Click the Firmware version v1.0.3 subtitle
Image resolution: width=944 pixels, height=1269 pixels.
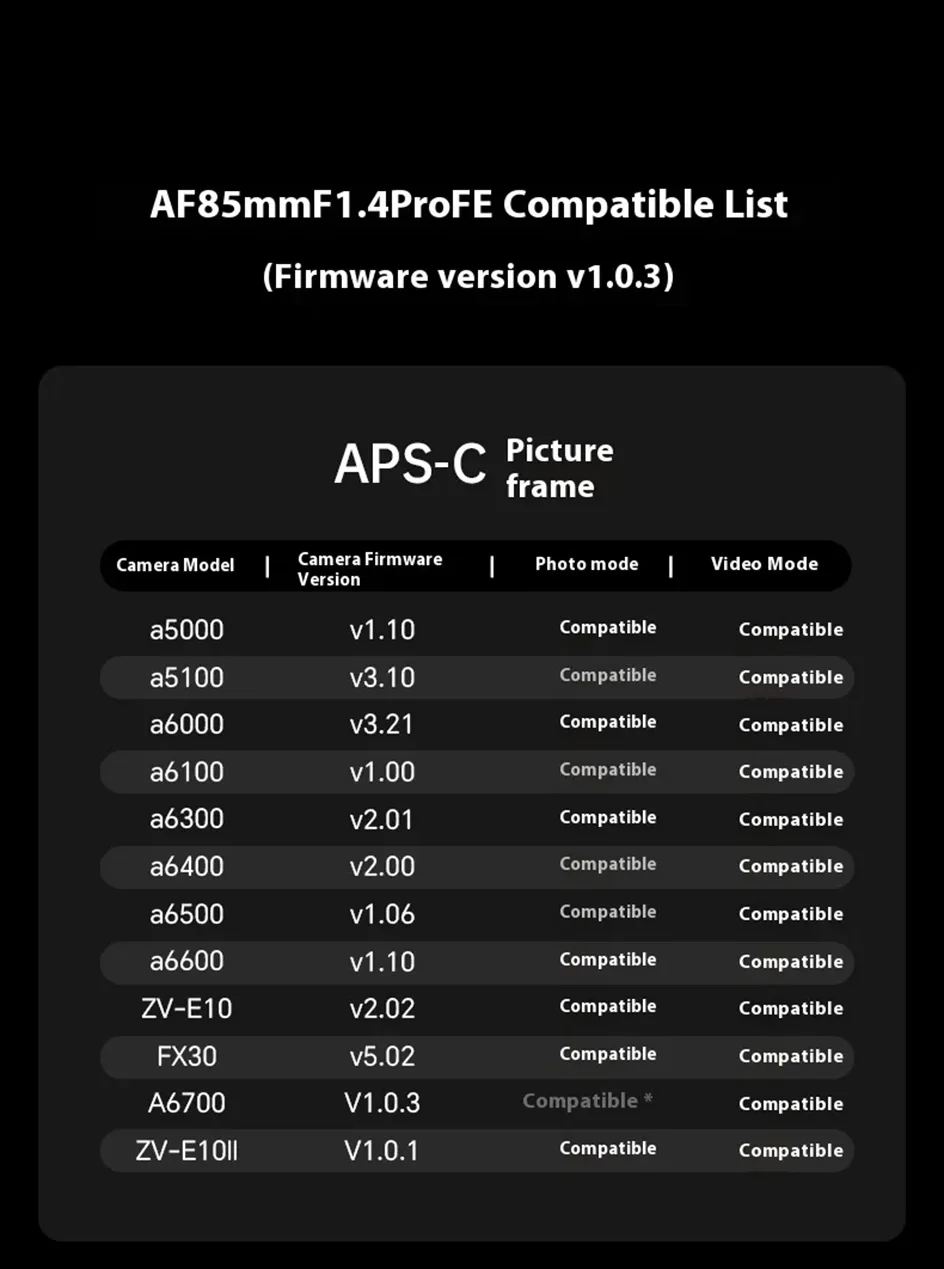point(468,276)
